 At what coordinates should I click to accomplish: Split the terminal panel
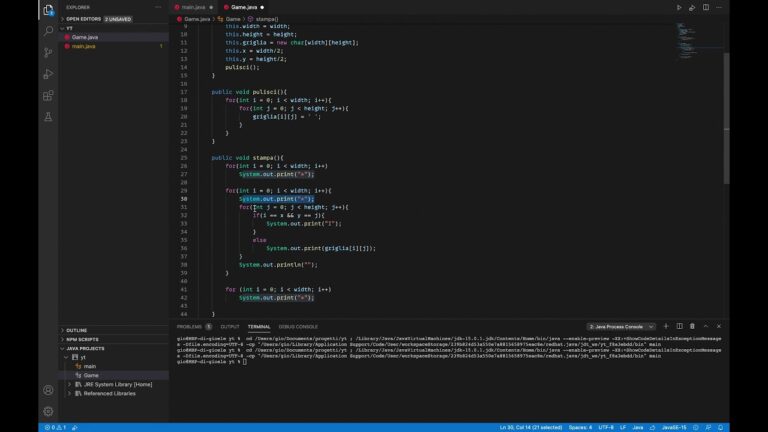click(679, 326)
